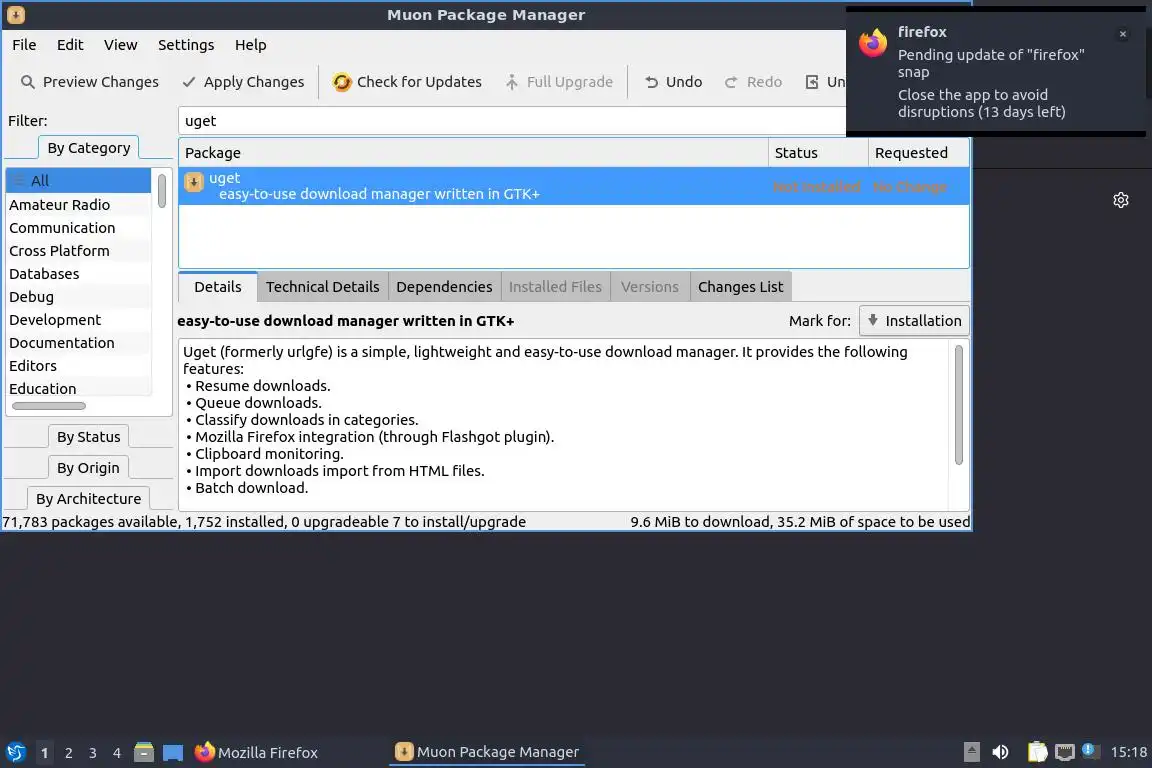1152x768 pixels.
Task: Select the All category
Action: [79, 181]
